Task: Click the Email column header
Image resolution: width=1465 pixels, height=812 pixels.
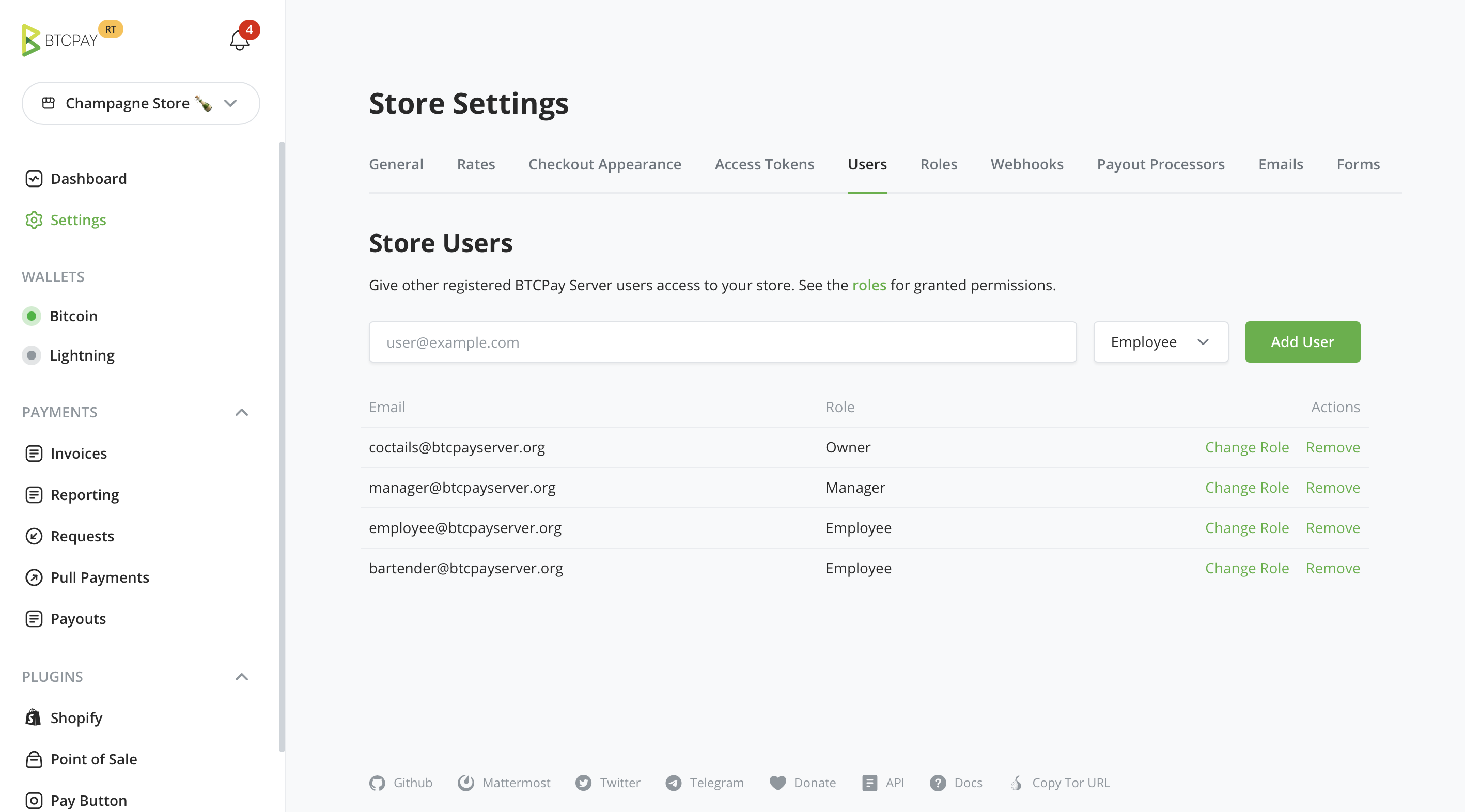Action: [x=387, y=407]
